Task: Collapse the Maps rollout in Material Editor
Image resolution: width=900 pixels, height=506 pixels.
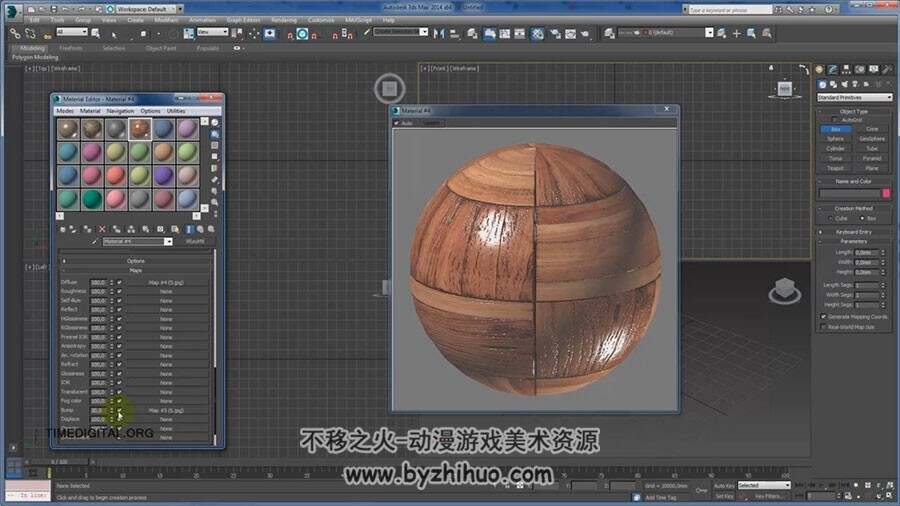Action: 135,270
